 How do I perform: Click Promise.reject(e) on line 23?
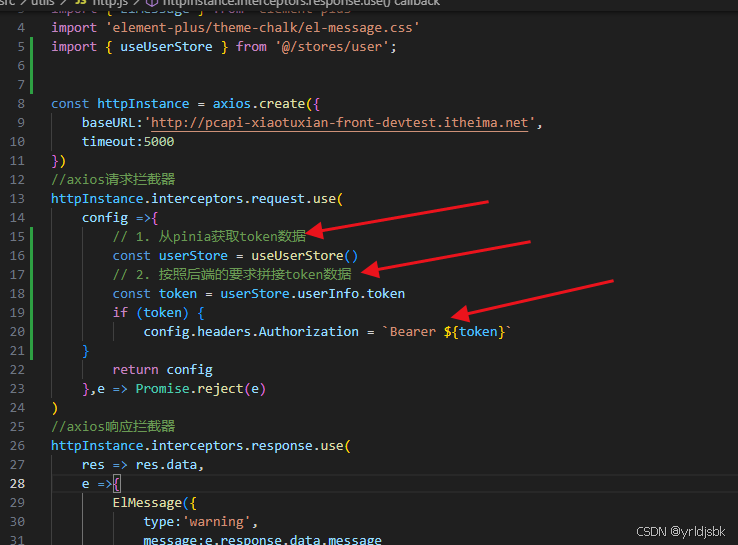click(201, 389)
